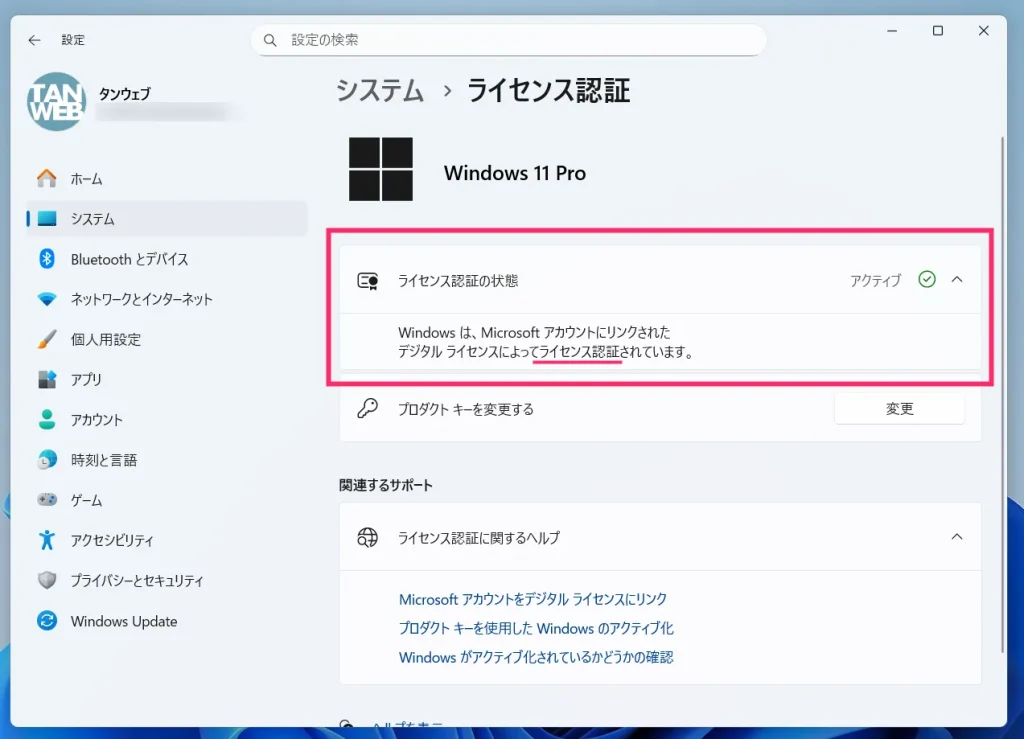Open アプリ settings page

click(167, 379)
